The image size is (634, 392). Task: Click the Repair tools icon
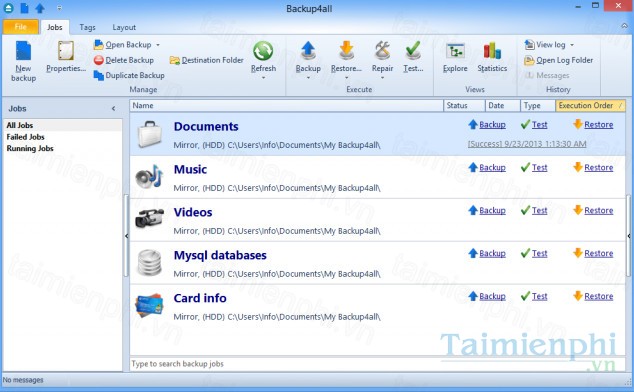click(x=382, y=51)
